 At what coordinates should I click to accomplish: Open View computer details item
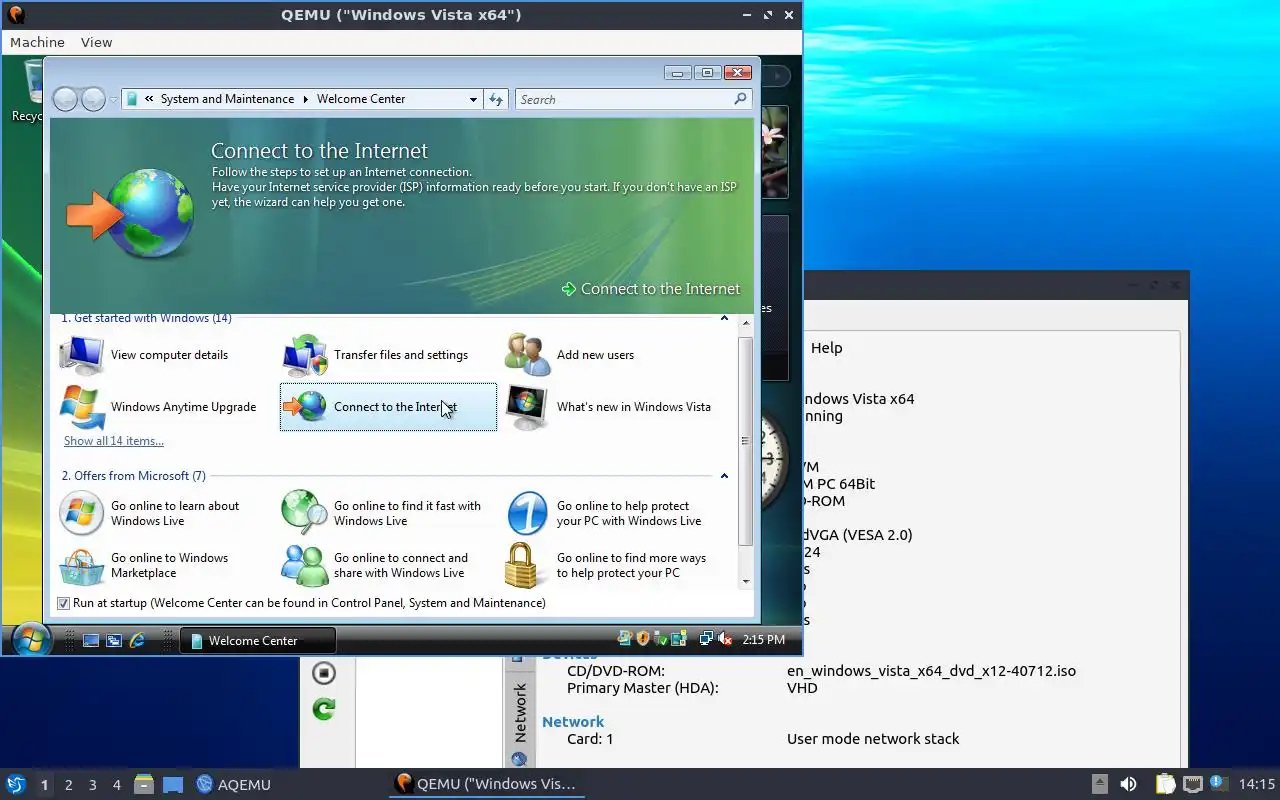click(x=145, y=355)
